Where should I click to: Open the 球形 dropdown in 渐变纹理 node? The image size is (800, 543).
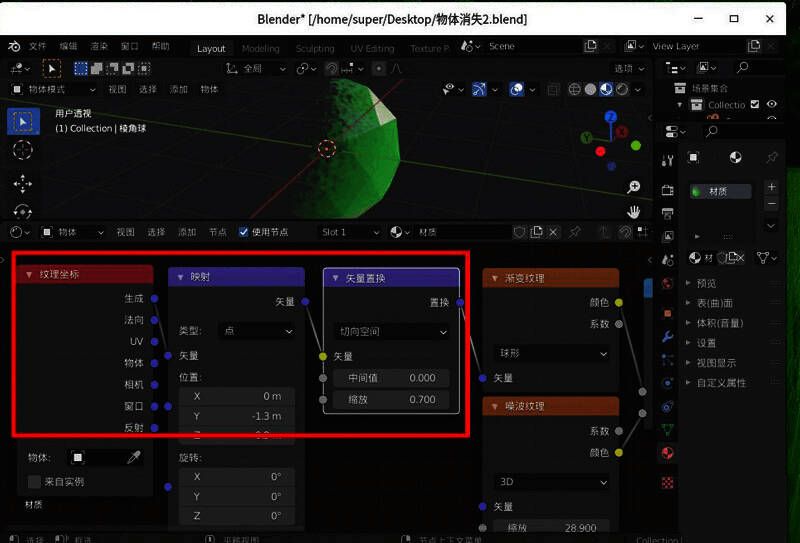tap(552, 353)
